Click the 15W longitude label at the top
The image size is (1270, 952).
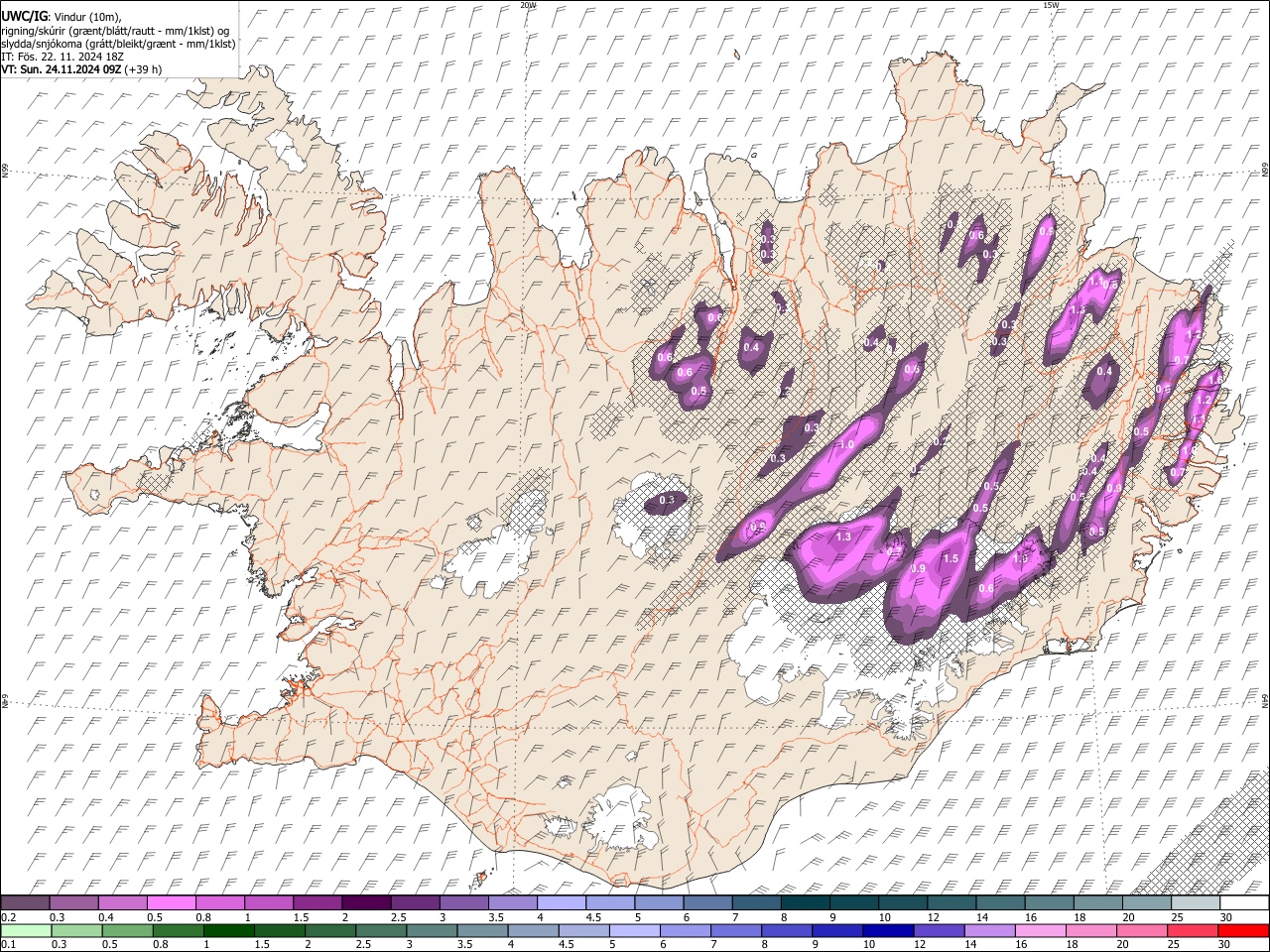tap(1050, 5)
